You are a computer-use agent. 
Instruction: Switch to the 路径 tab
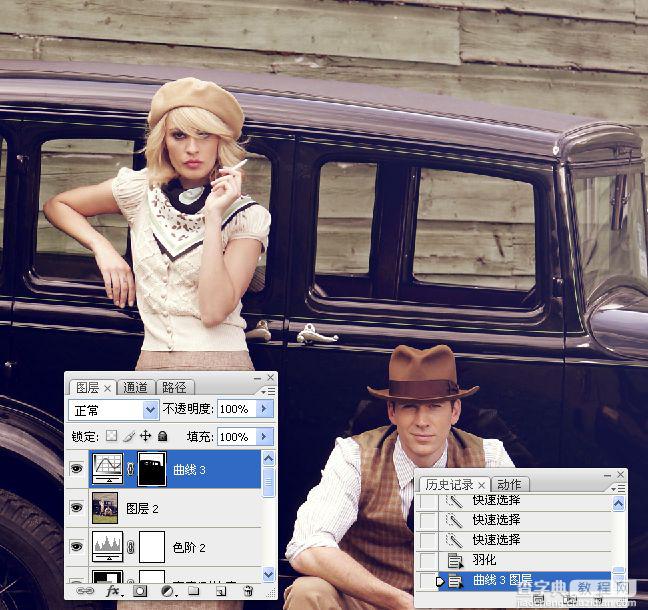click(x=174, y=388)
